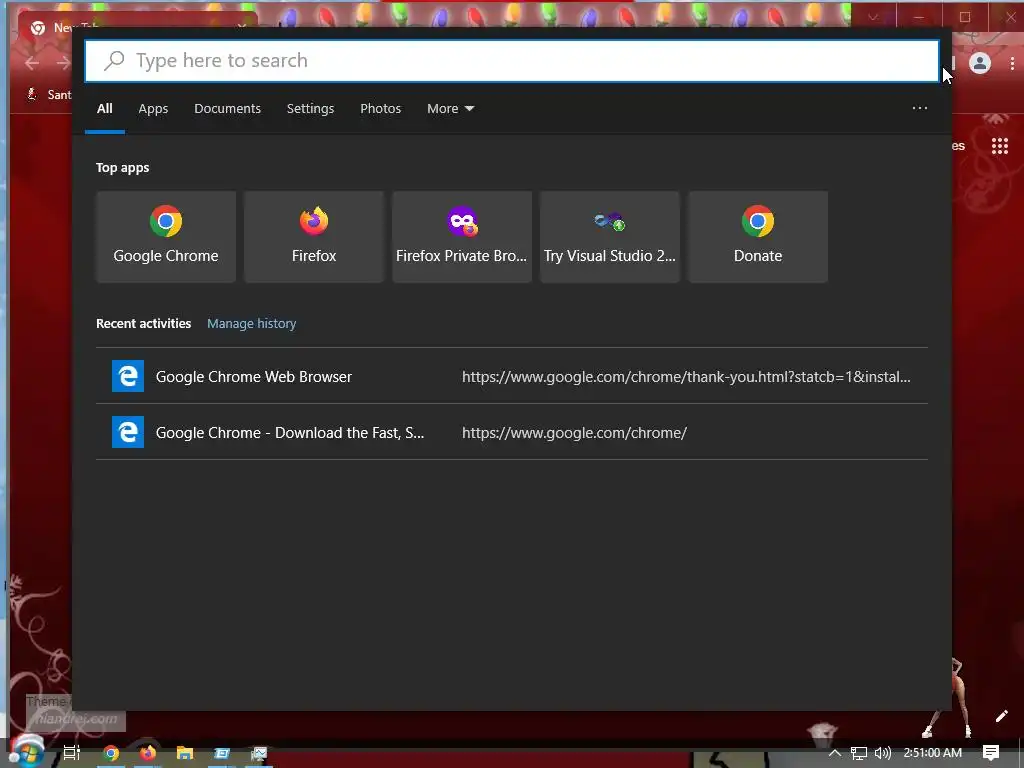Open Google Chrome - Download the Fast recent activity
The width and height of the screenshot is (1024, 768).
click(x=512, y=432)
